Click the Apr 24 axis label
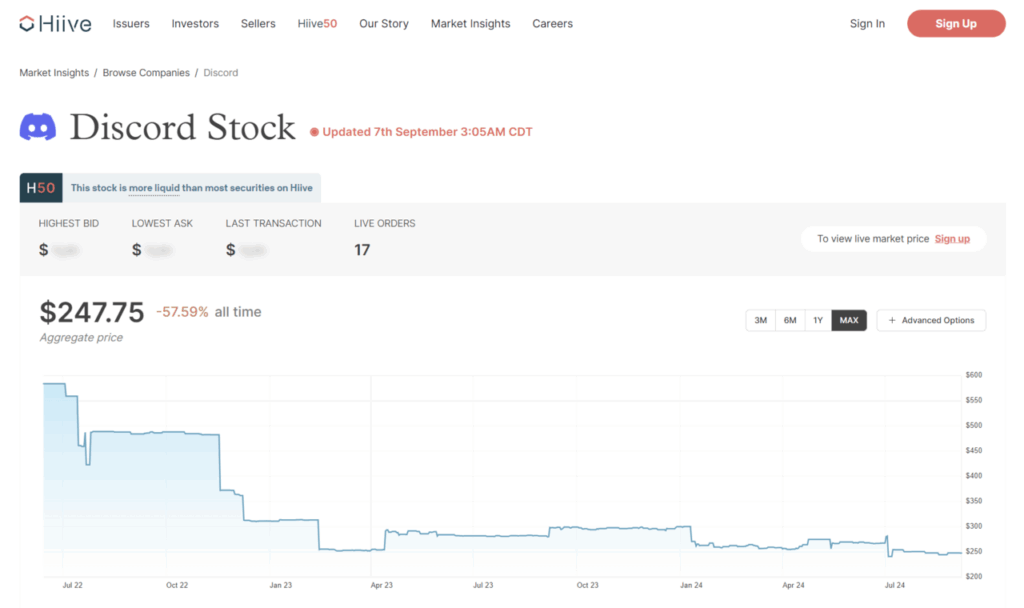The width and height of the screenshot is (1024, 608). pos(793,585)
